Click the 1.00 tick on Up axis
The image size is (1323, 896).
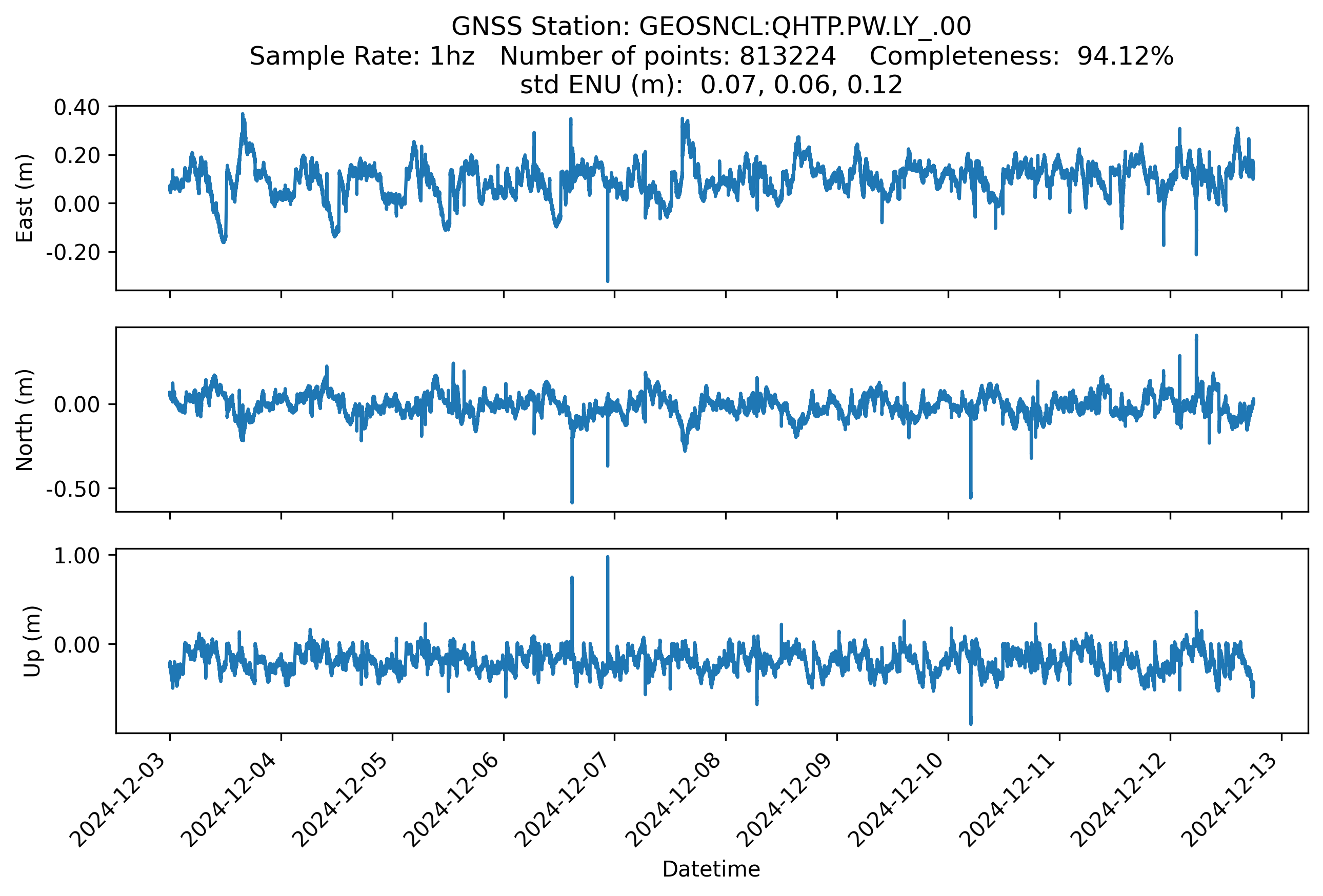tap(77, 556)
